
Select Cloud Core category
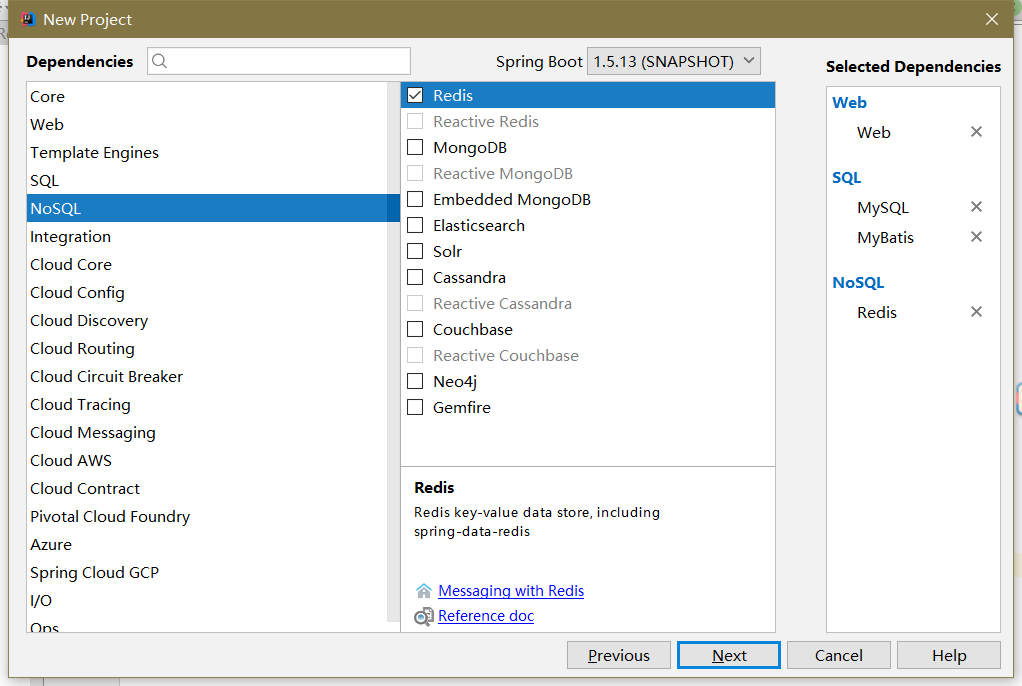click(207, 265)
